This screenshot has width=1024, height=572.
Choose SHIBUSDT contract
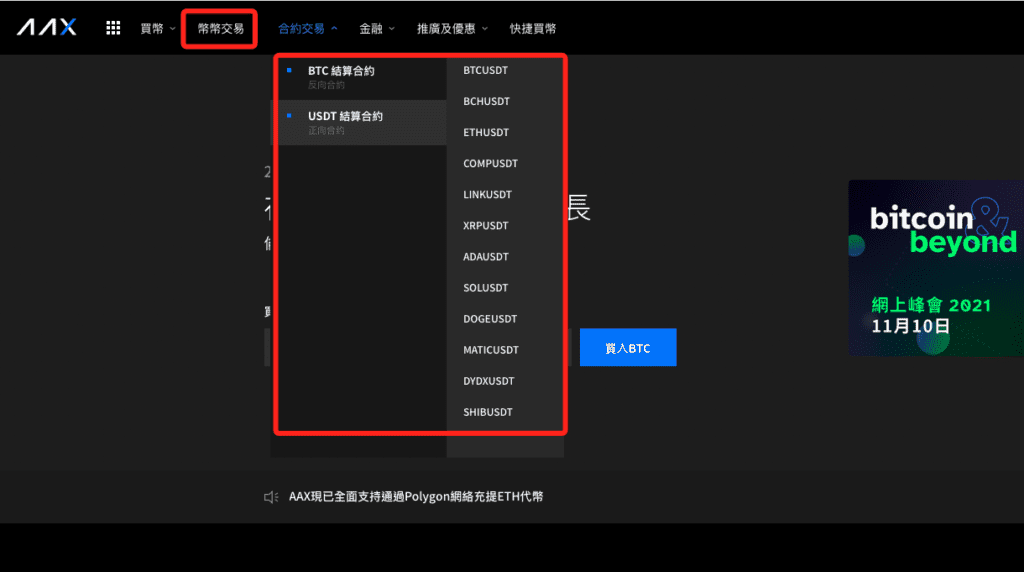[488, 412]
